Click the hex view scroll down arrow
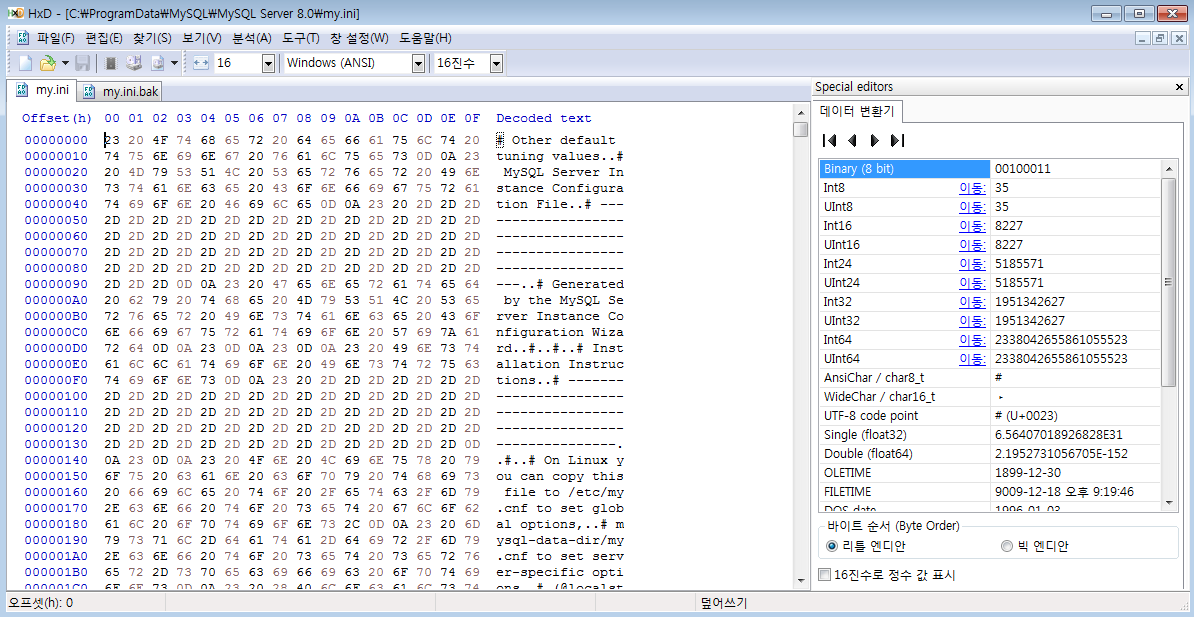The image size is (1194, 617). coord(800,580)
